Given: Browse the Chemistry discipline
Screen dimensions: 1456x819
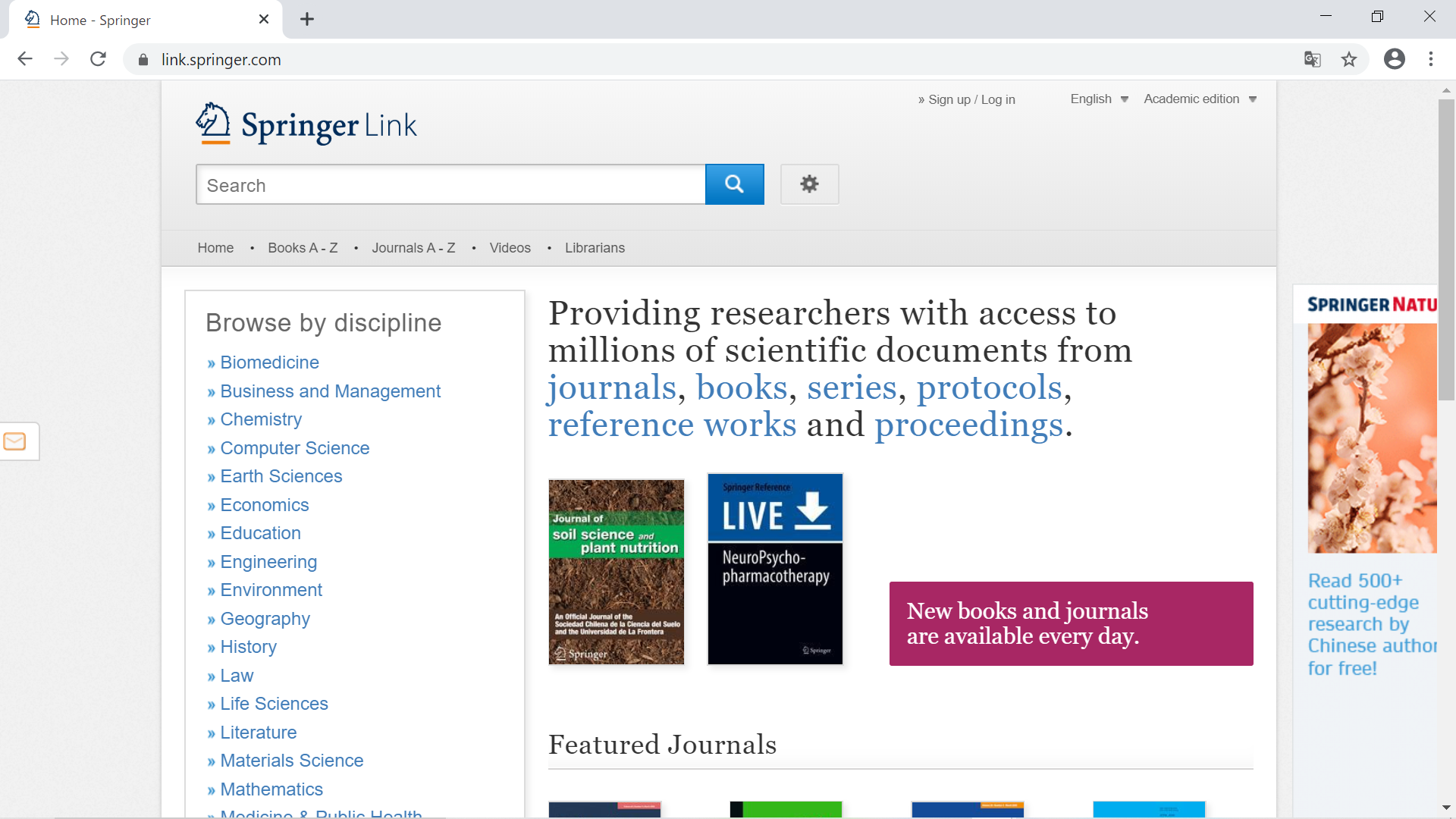Looking at the screenshot, I should click(261, 419).
